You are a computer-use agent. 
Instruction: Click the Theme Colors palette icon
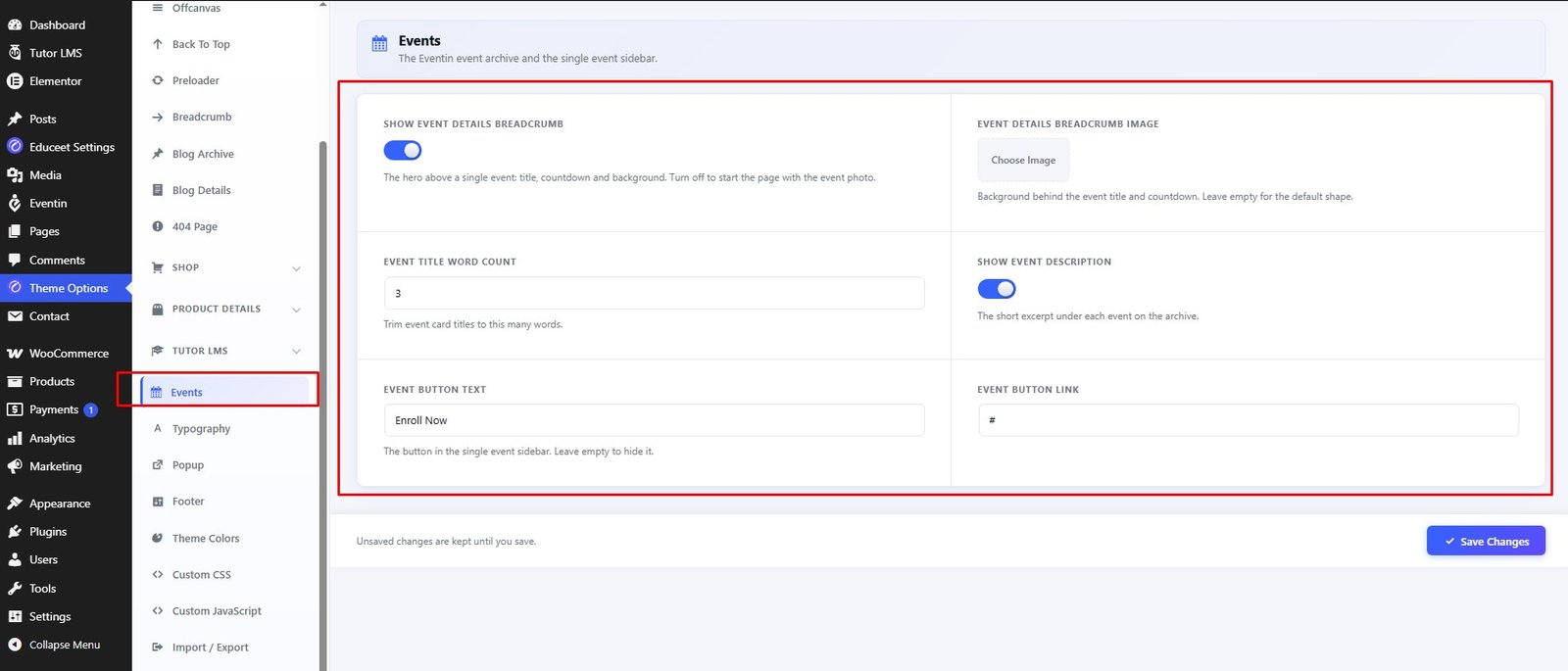(158, 538)
